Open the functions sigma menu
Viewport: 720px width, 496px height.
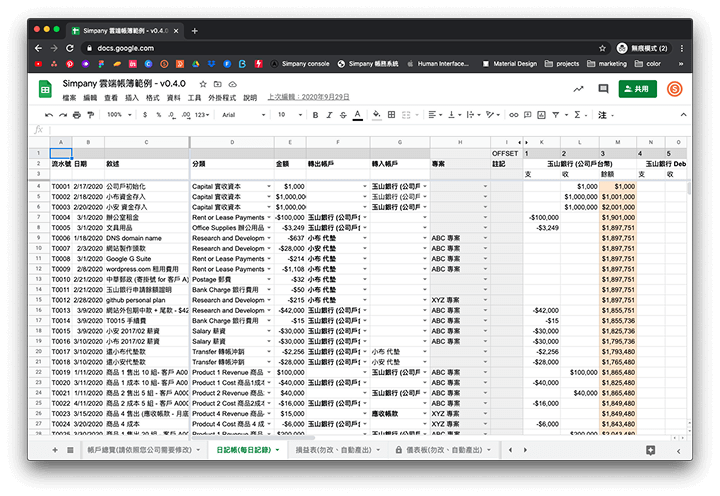[580, 115]
